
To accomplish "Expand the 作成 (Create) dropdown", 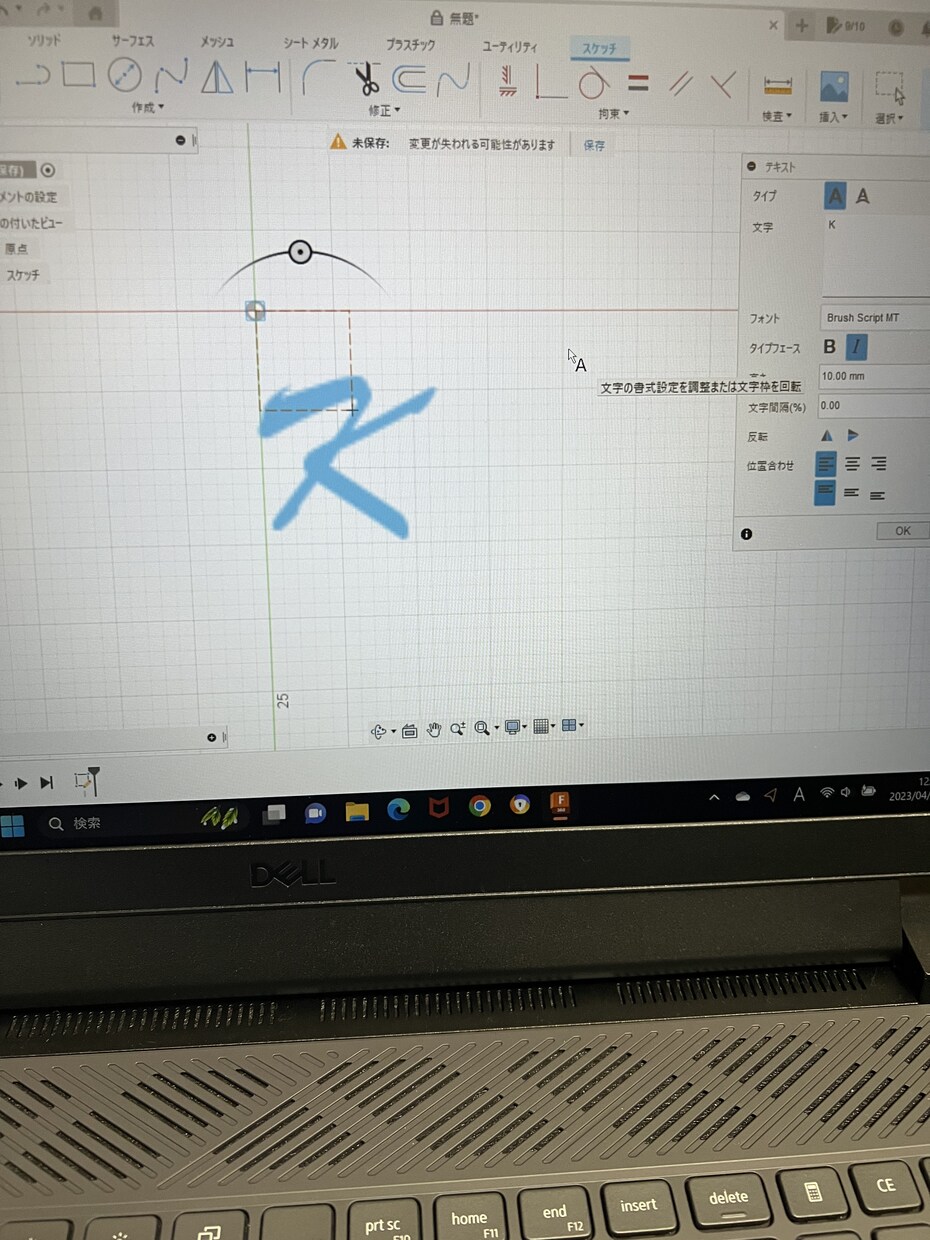I will point(148,106).
